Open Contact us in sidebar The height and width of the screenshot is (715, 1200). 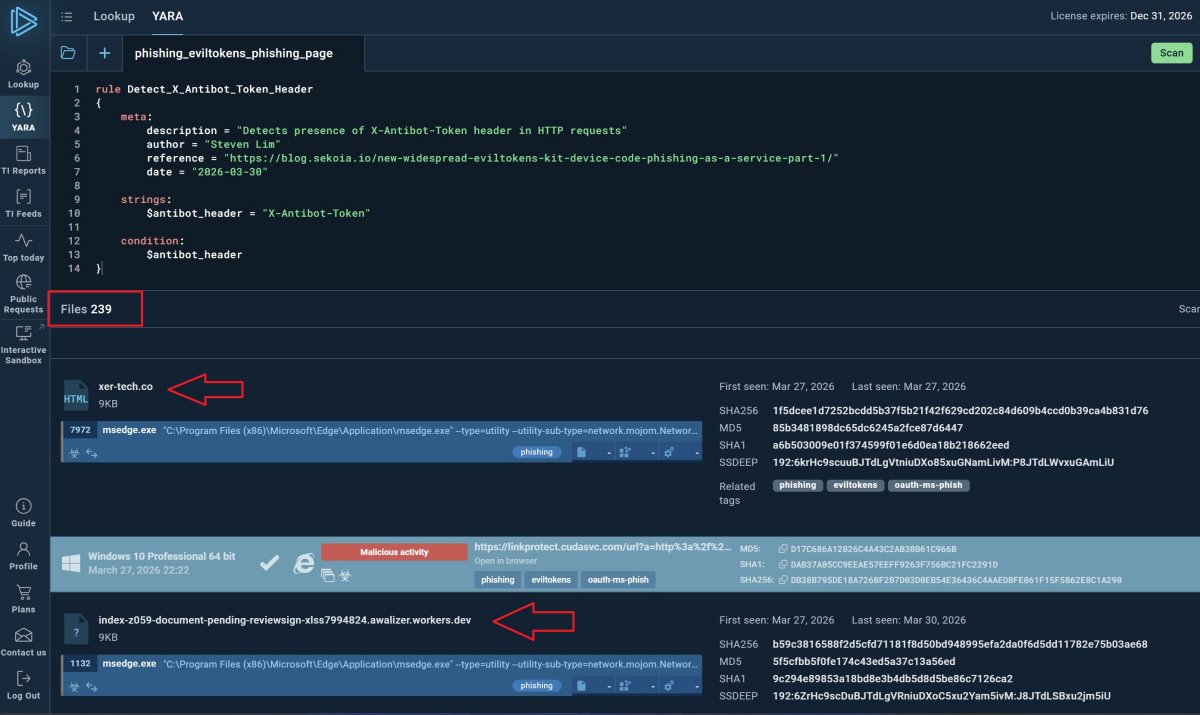[23, 642]
